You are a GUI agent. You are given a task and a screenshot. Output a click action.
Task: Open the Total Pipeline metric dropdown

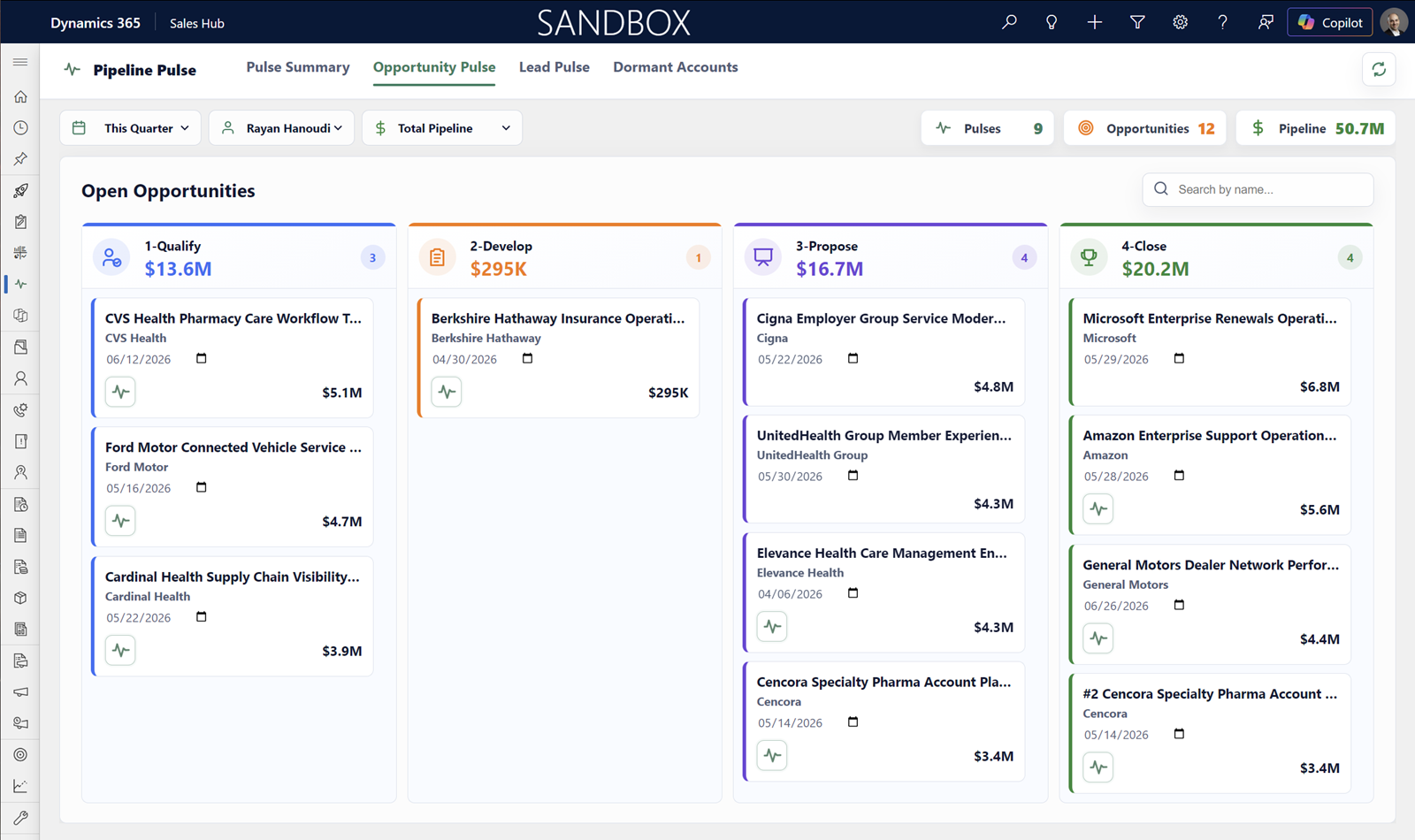click(442, 128)
